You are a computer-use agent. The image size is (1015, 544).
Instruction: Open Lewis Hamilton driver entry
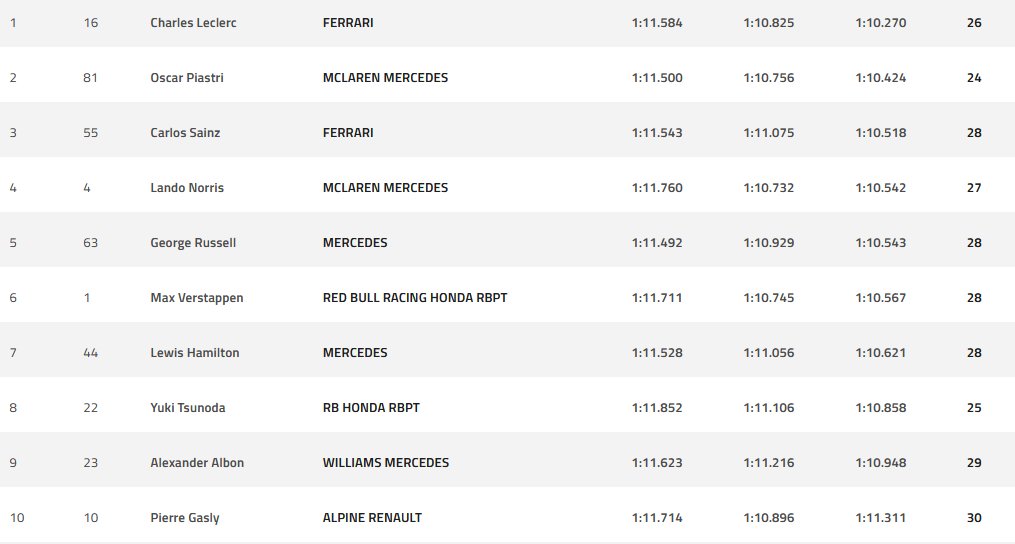tap(194, 353)
